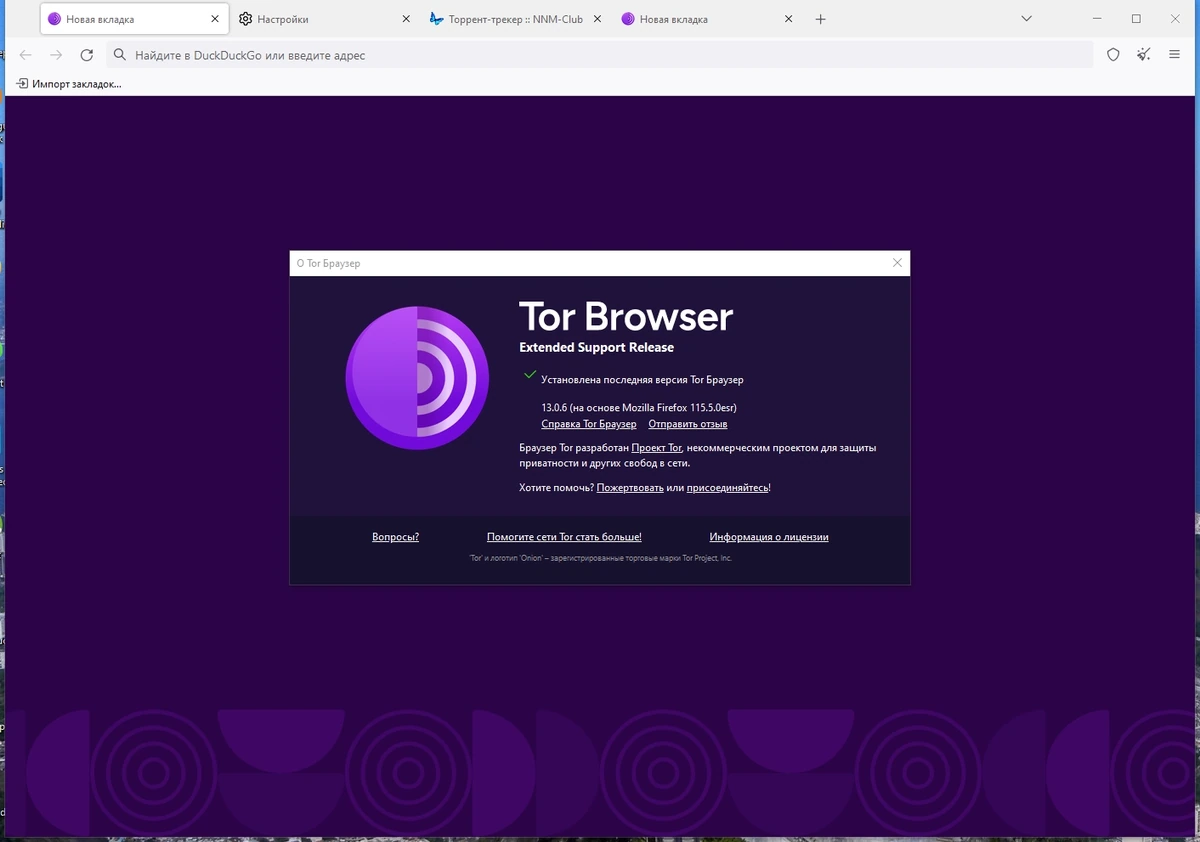The image size is (1200, 842).
Task: Select the first Новая вкладка tab
Action: (x=134, y=19)
